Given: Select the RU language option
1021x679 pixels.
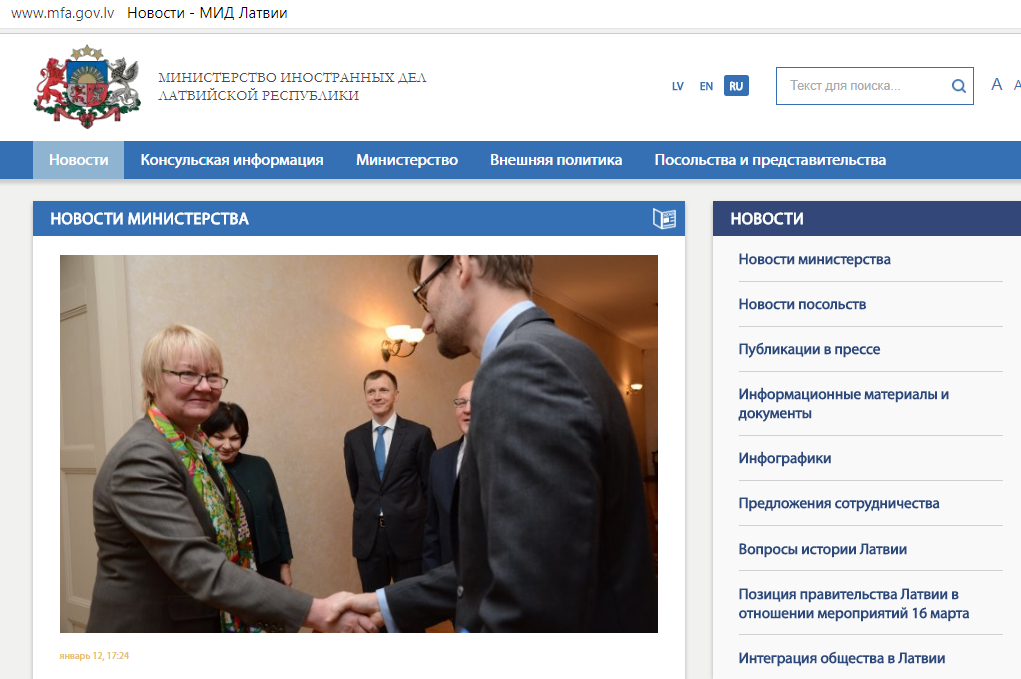Looking at the screenshot, I should [x=736, y=86].
